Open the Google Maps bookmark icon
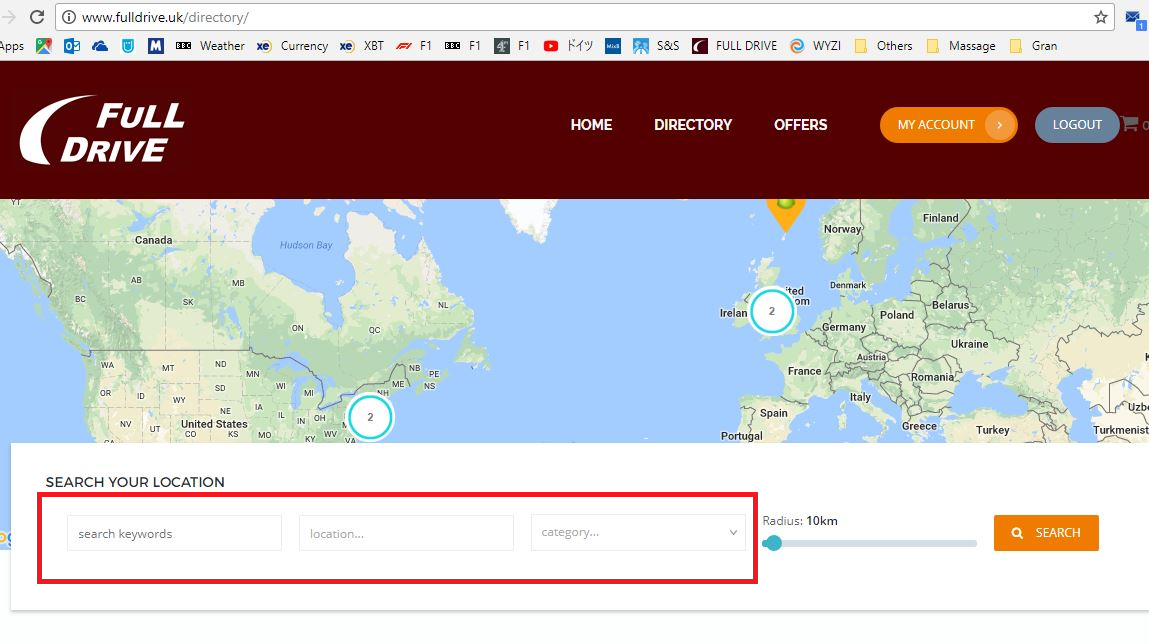 tap(44, 45)
